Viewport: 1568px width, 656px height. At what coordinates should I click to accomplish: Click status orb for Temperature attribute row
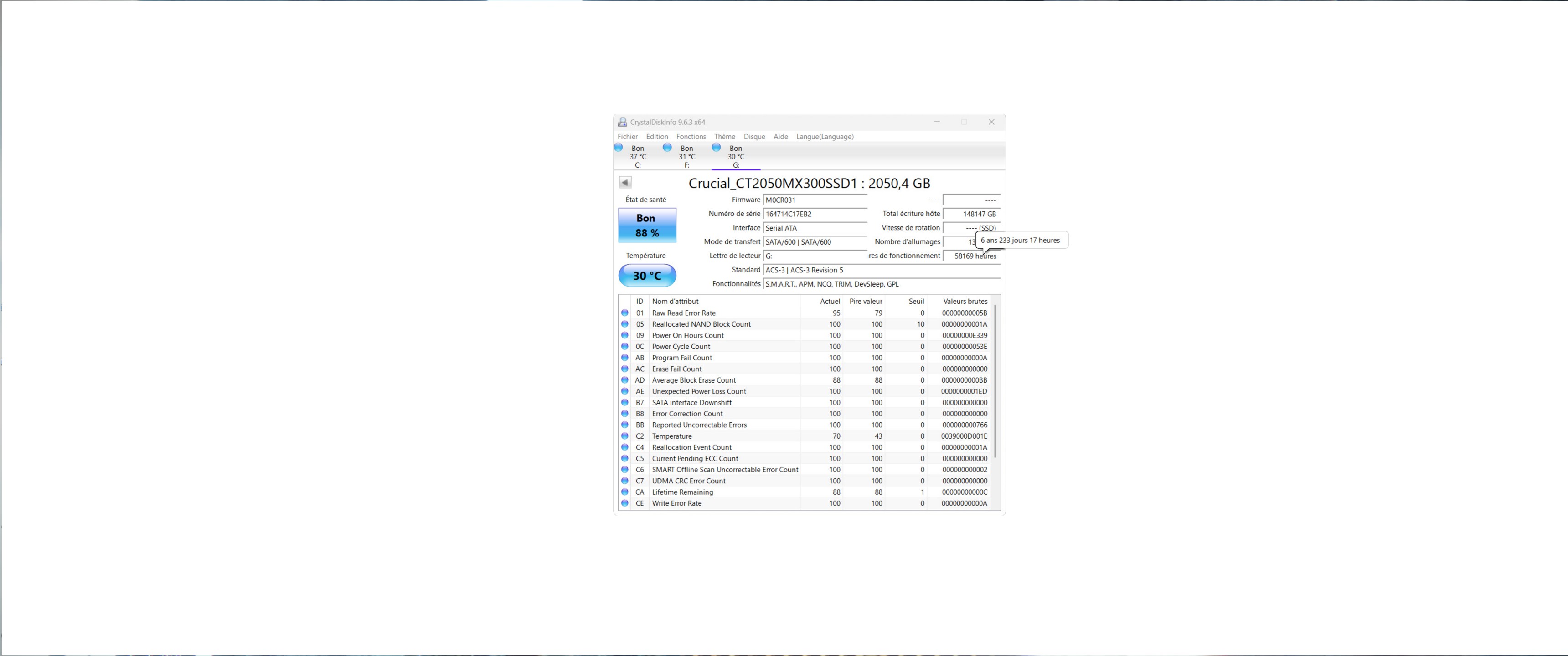[624, 436]
